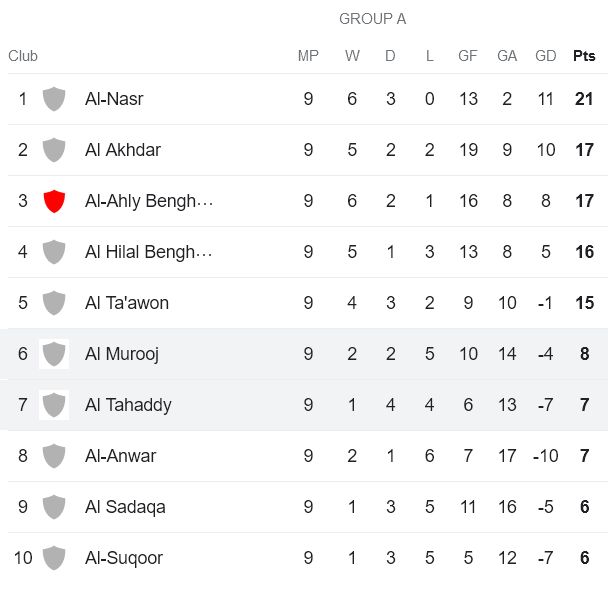Click Al-Nasr's gray shield crest icon
The height and width of the screenshot is (595, 608).
pos(54,99)
